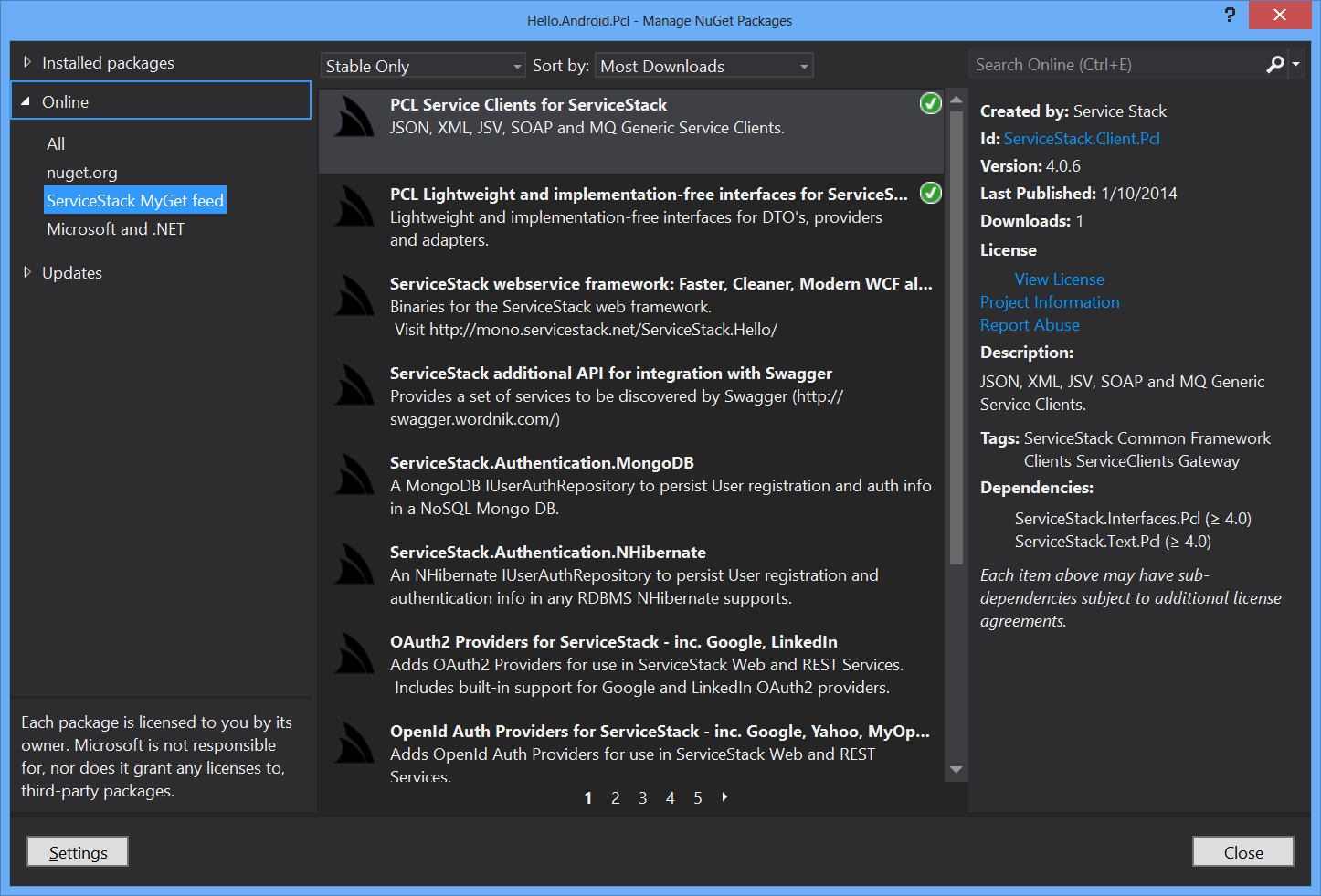Click the package list scrollbar thumb
This screenshot has height=896, width=1321.
coord(956,338)
